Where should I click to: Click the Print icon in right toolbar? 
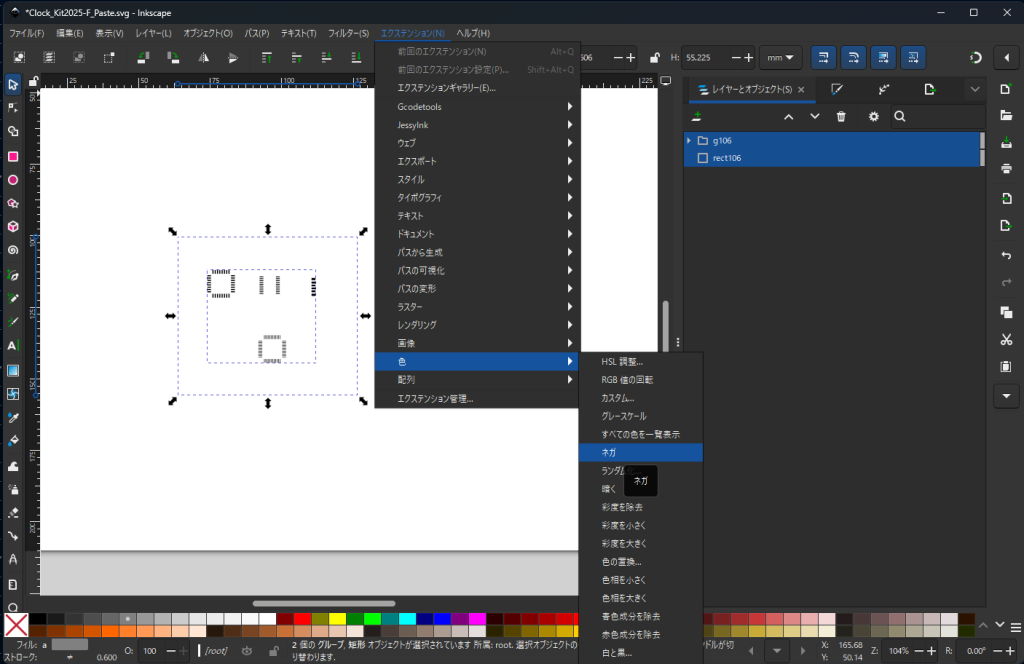(1006, 167)
